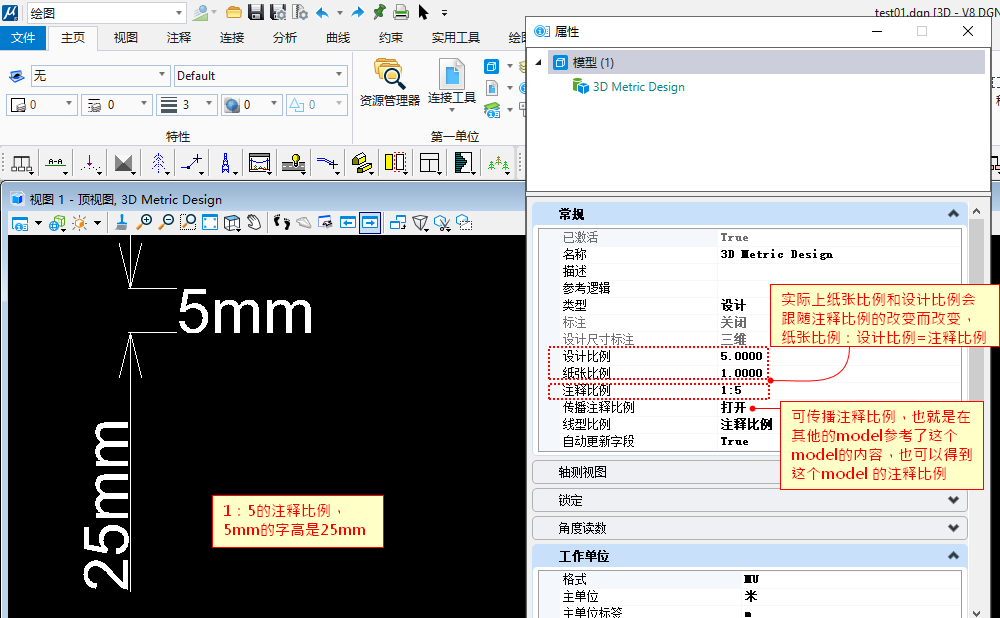
Task: Click the 纸张比例 value 1.0000
Action: [x=741, y=373]
